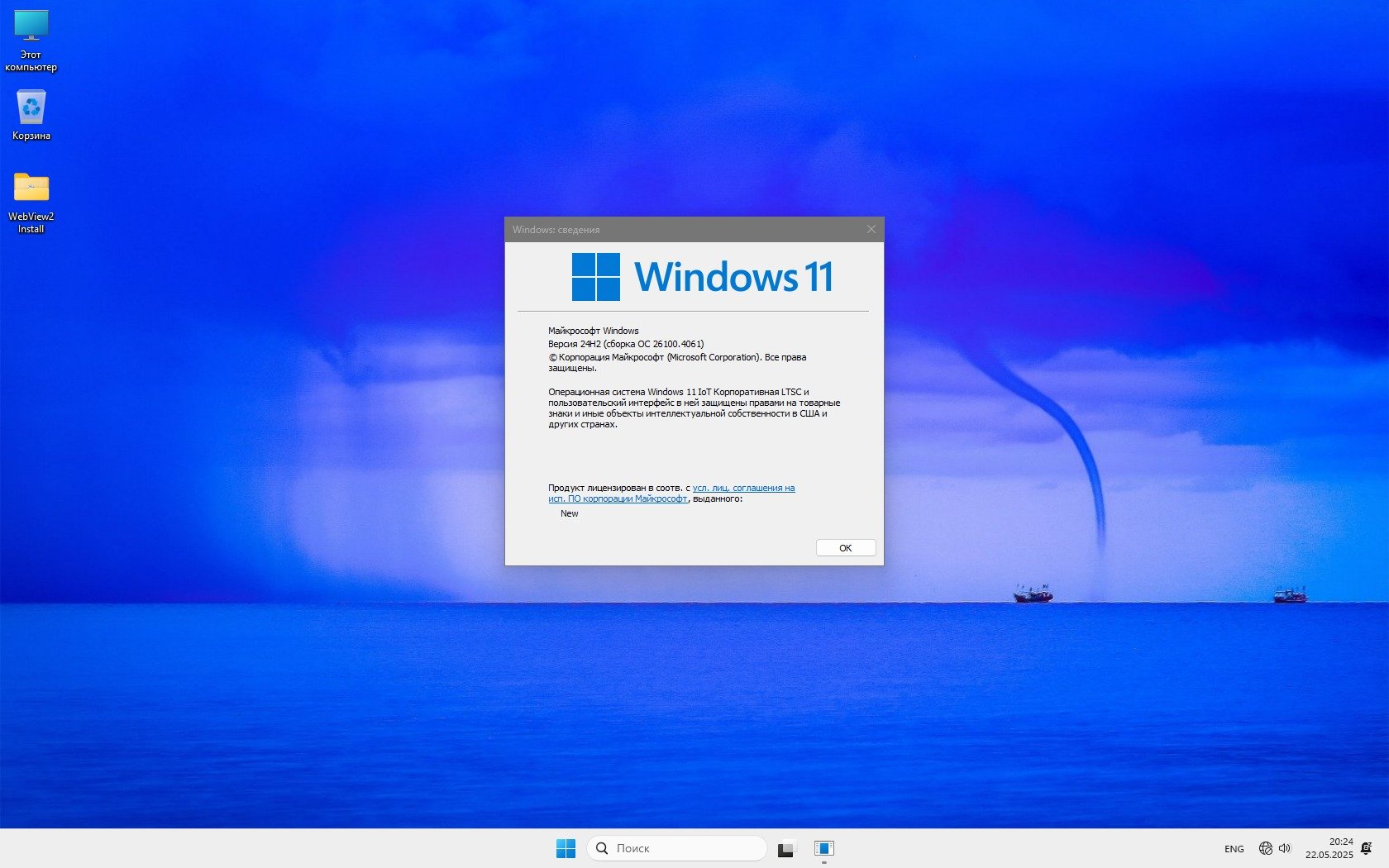Click the volume speaker tray icon
This screenshot has height=868, width=1389.
(x=1285, y=848)
